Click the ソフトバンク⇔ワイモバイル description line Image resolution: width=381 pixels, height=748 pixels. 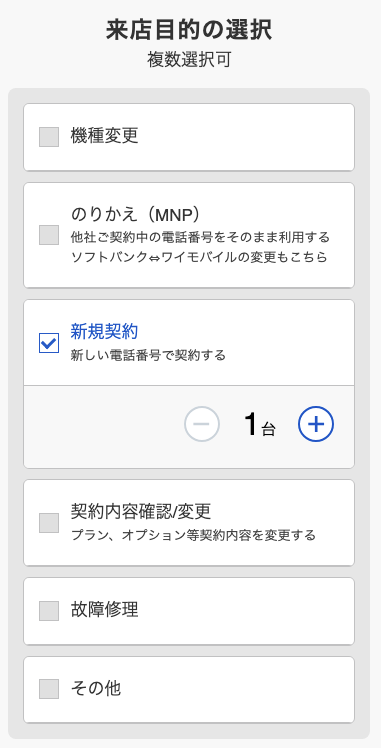[199, 257]
